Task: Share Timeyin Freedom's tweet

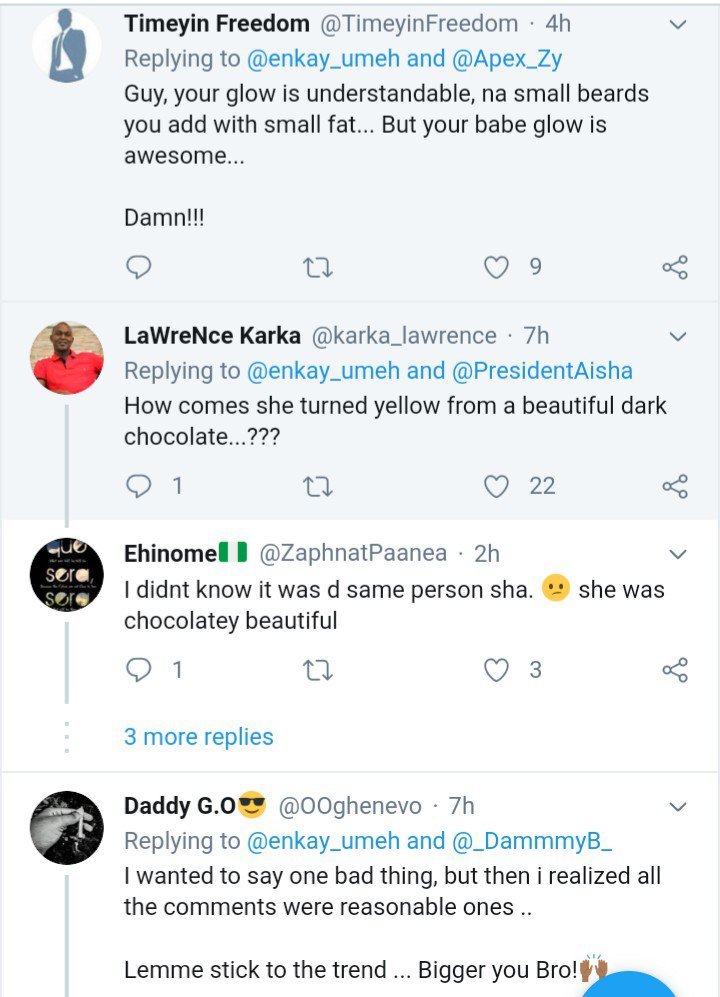Action: (675, 267)
